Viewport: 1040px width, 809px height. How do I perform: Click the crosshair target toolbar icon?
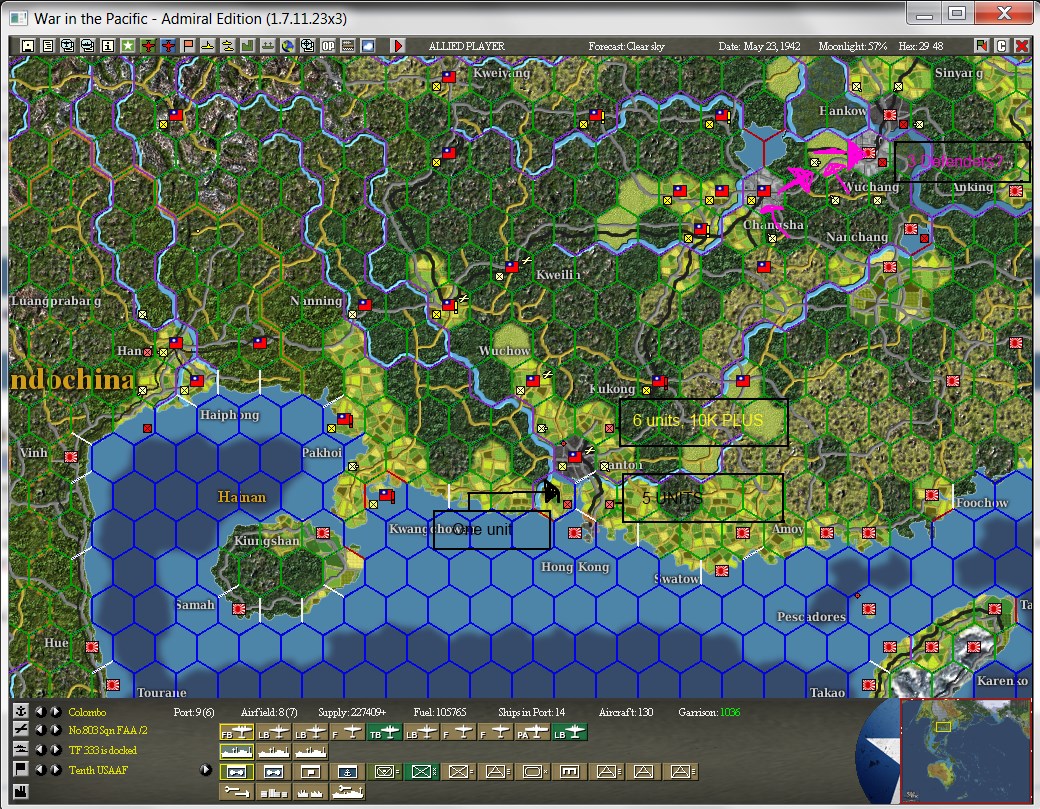[307, 46]
